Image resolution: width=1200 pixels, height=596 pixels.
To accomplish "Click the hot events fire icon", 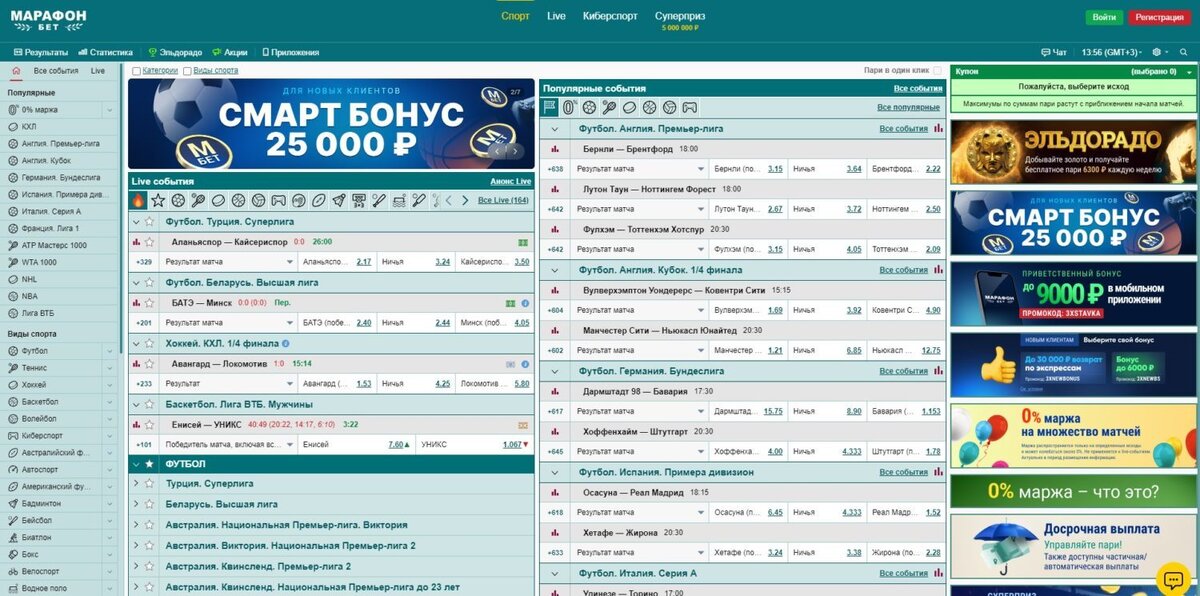I will click(138, 201).
